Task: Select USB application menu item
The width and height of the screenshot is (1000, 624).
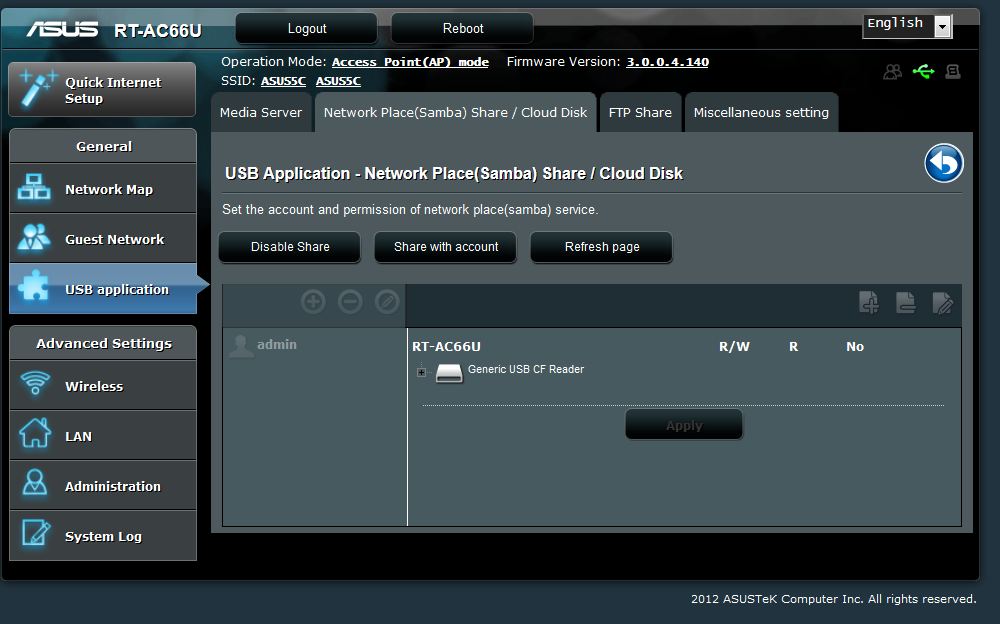Action: 103,288
